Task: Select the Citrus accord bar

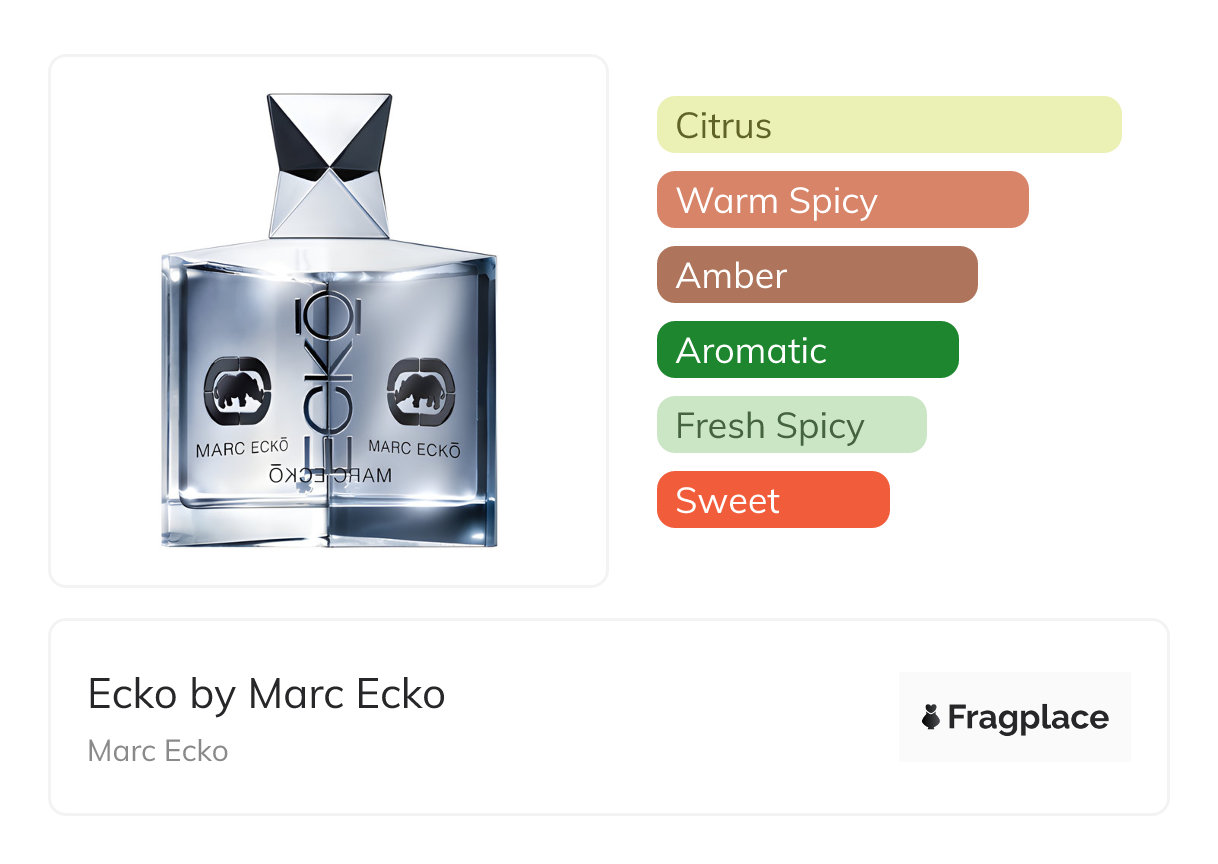Action: 889,125
